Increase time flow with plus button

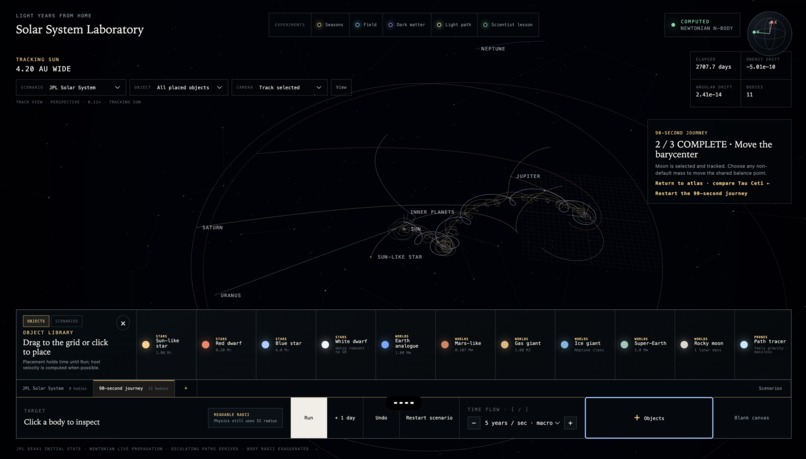click(x=570, y=423)
